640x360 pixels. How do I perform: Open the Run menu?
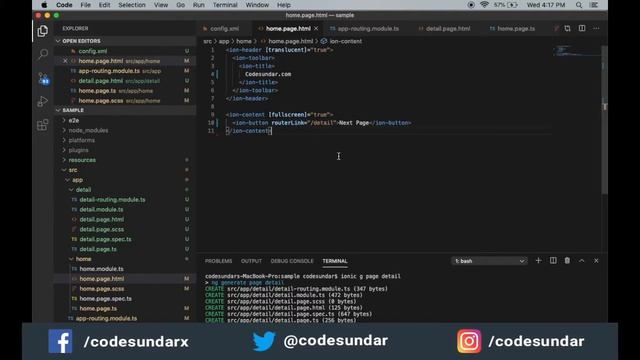click(x=198, y=5)
